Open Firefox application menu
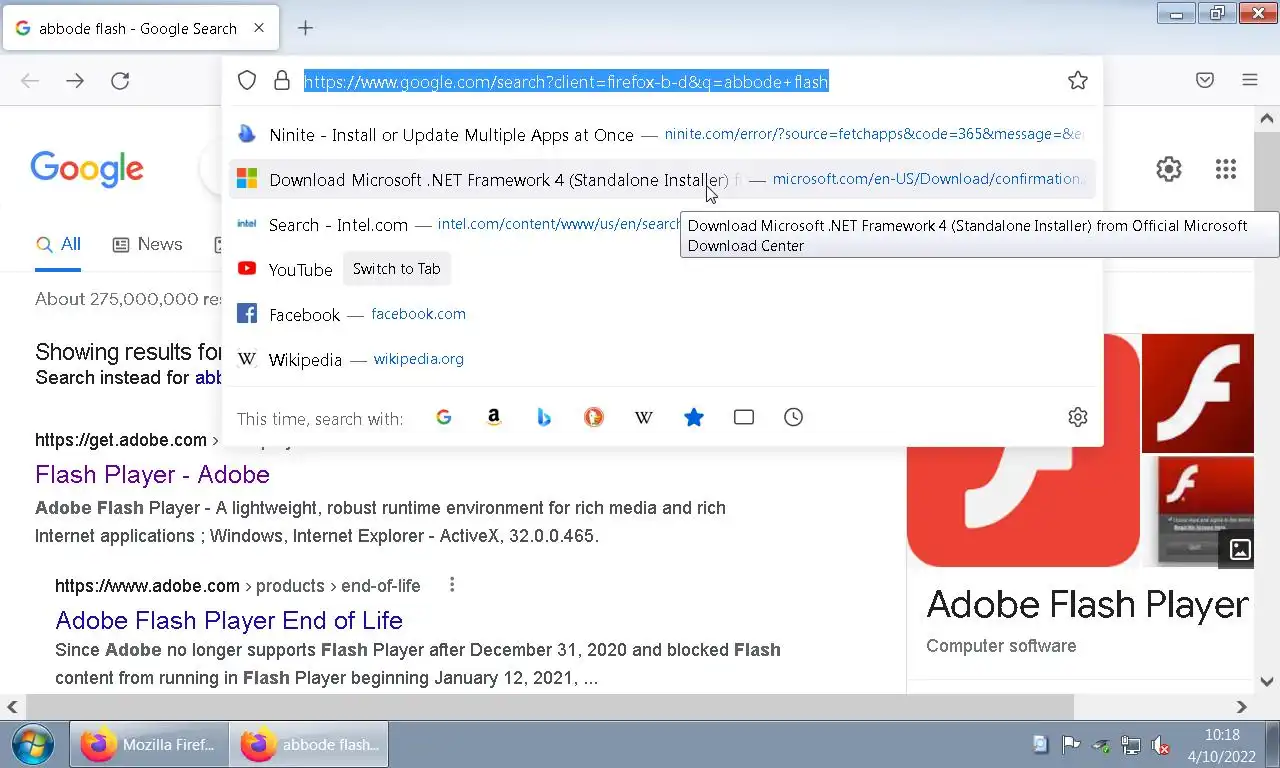 [x=1250, y=81]
